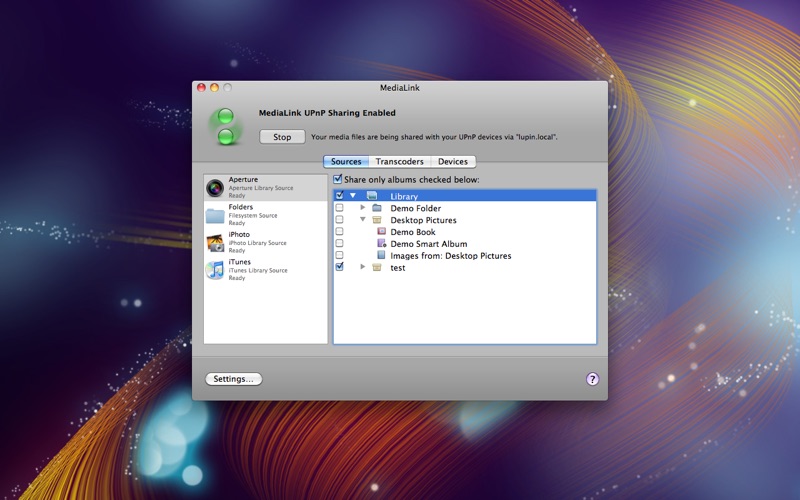Click the Images from Desktop Pictures icon
The width and height of the screenshot is (800, 500).
tap(381, 256)
